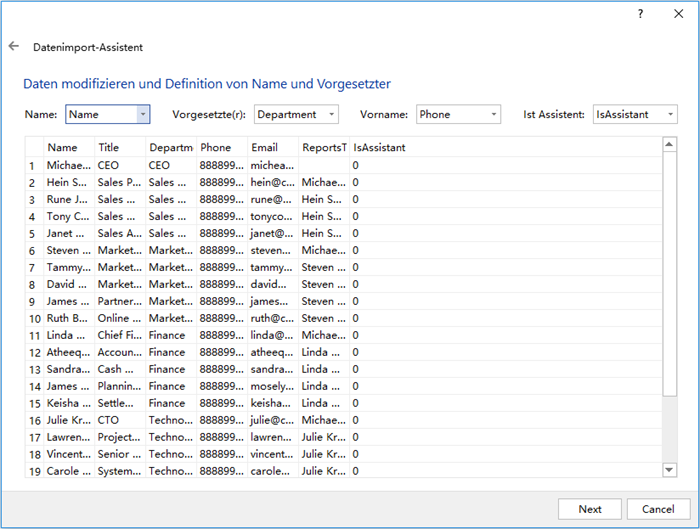Click the Name column header
This screenshot has width=700, height=529.
tap(62, 148)
